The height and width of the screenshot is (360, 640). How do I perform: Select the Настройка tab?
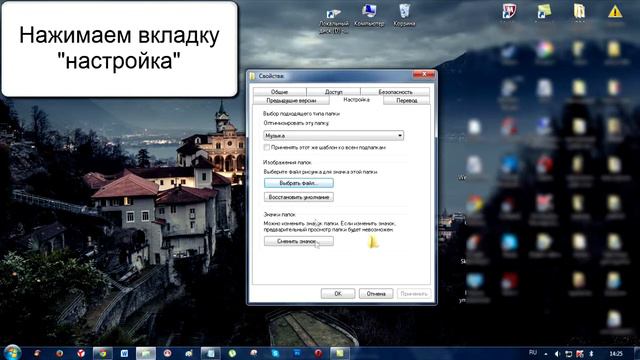[x=356, y=100]
